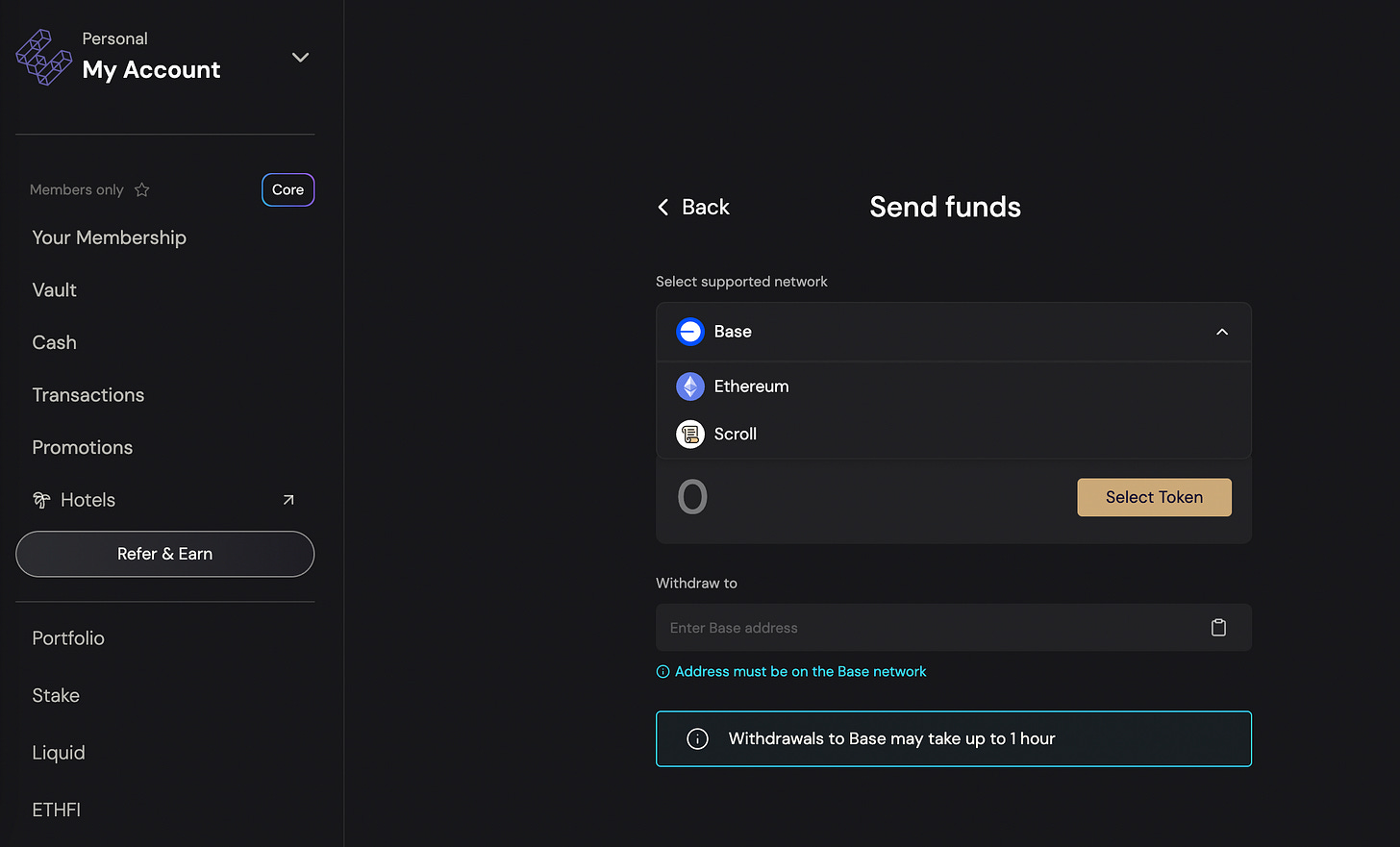Go to Stake page
This screenshot has width=1400, height=847.
click(x=56, y=695)
